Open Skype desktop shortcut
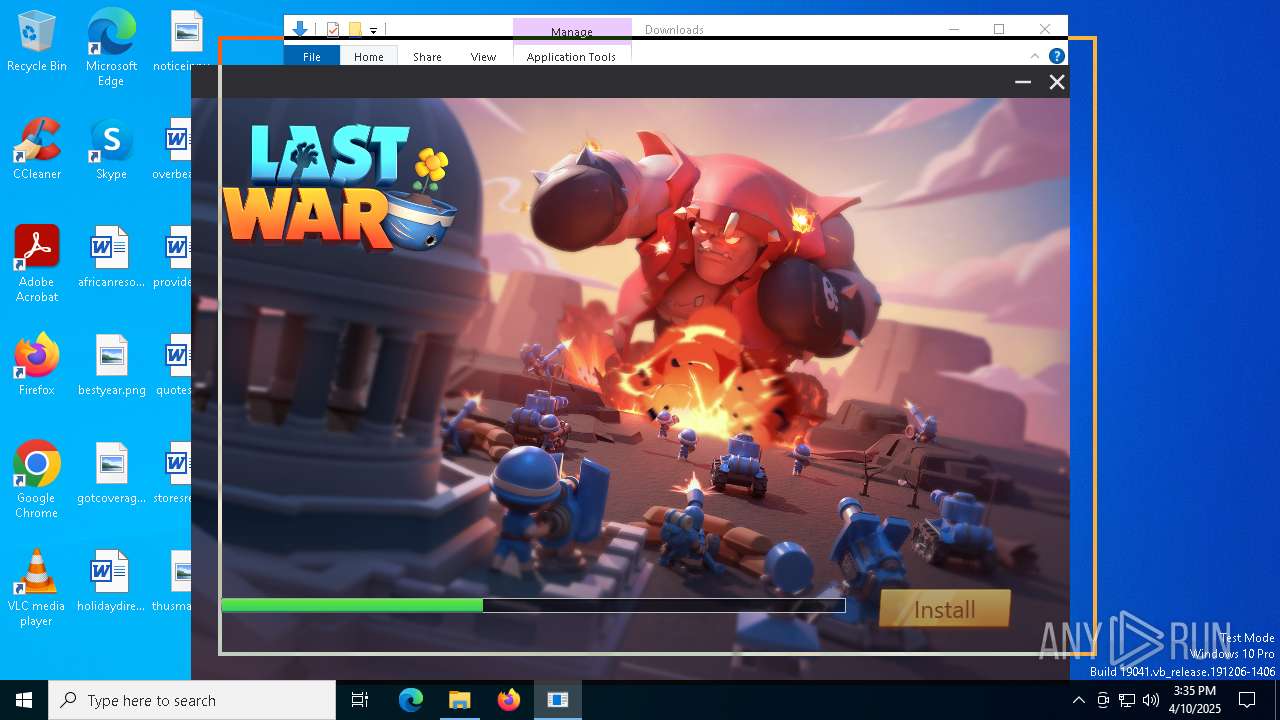This screenshot has width=1280, height=720. [x=111, y=150]
